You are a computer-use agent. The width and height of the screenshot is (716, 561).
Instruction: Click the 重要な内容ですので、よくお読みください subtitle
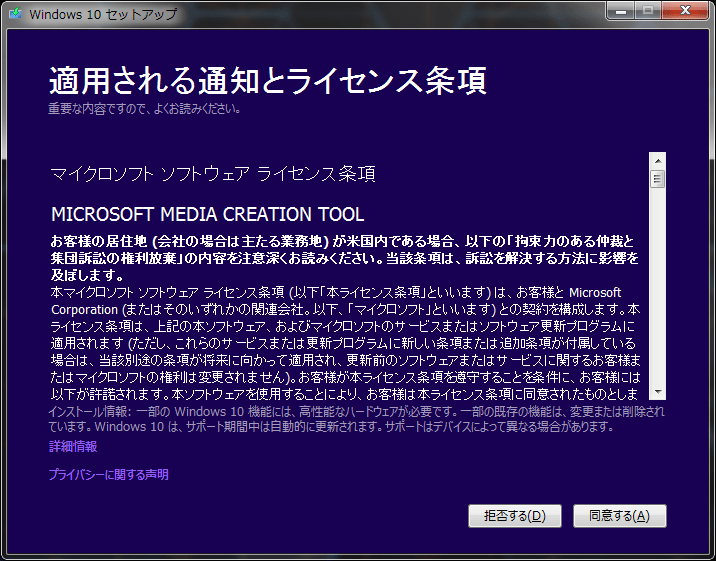145,109
